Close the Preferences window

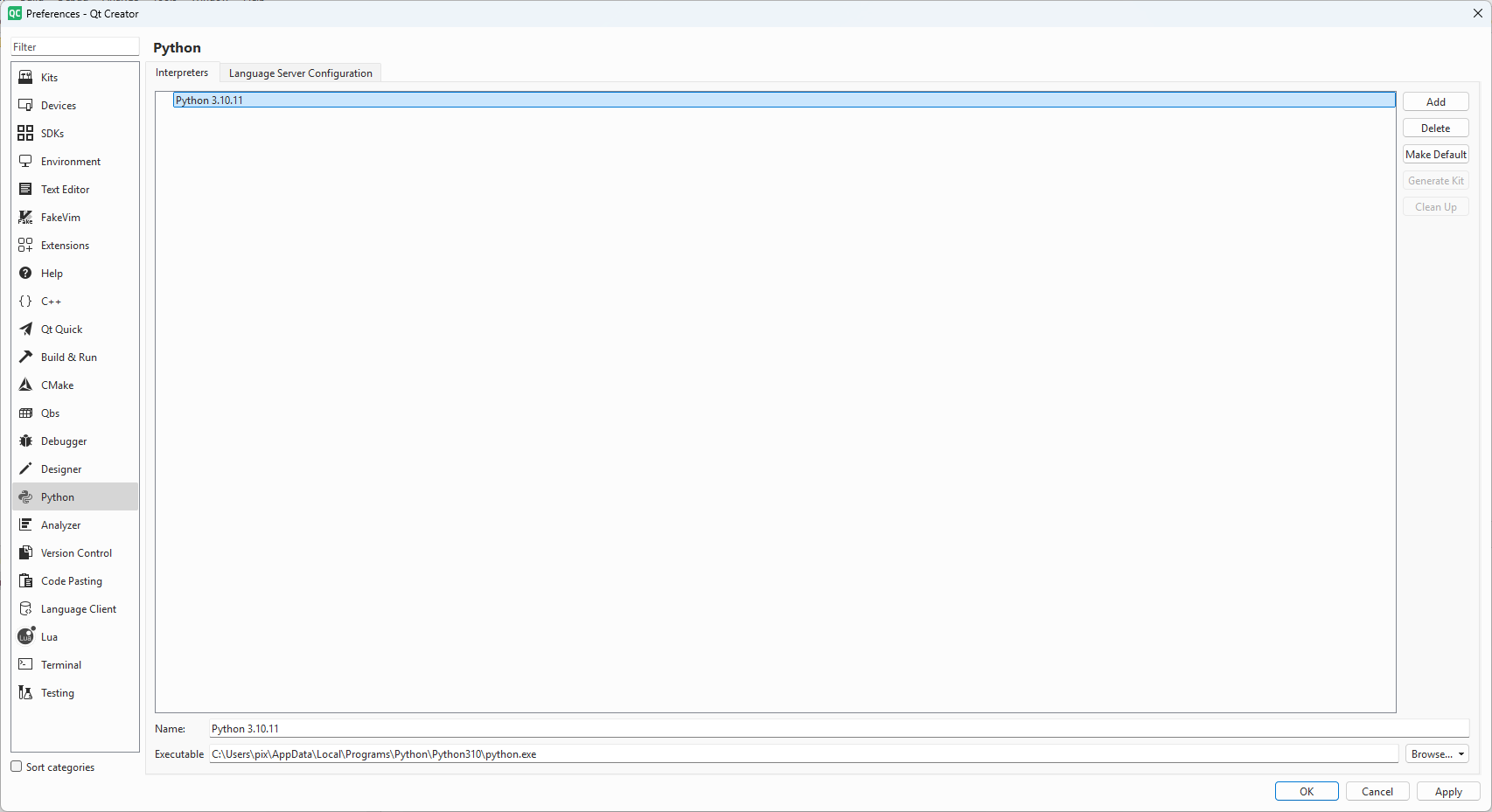click(1478, 13)
